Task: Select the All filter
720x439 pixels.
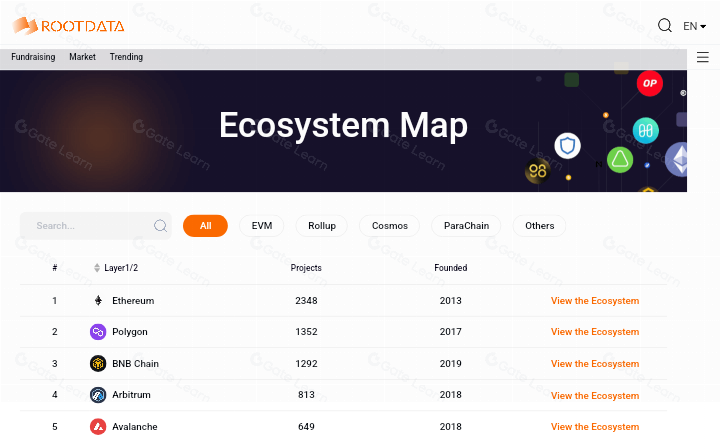Action: coord(205,225)
